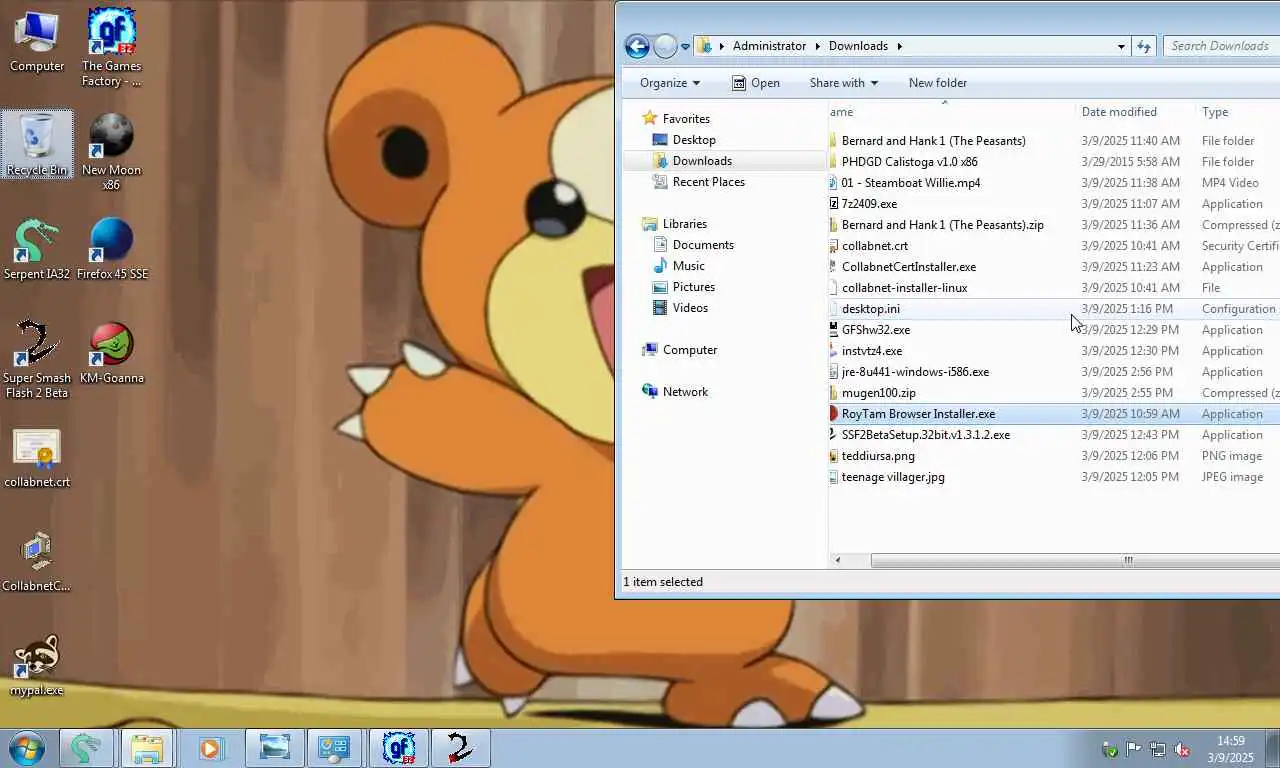Screen dimensions: 1280x768
Task: Open the Music library
Action: pyautogui.click(x=689, y=266)
